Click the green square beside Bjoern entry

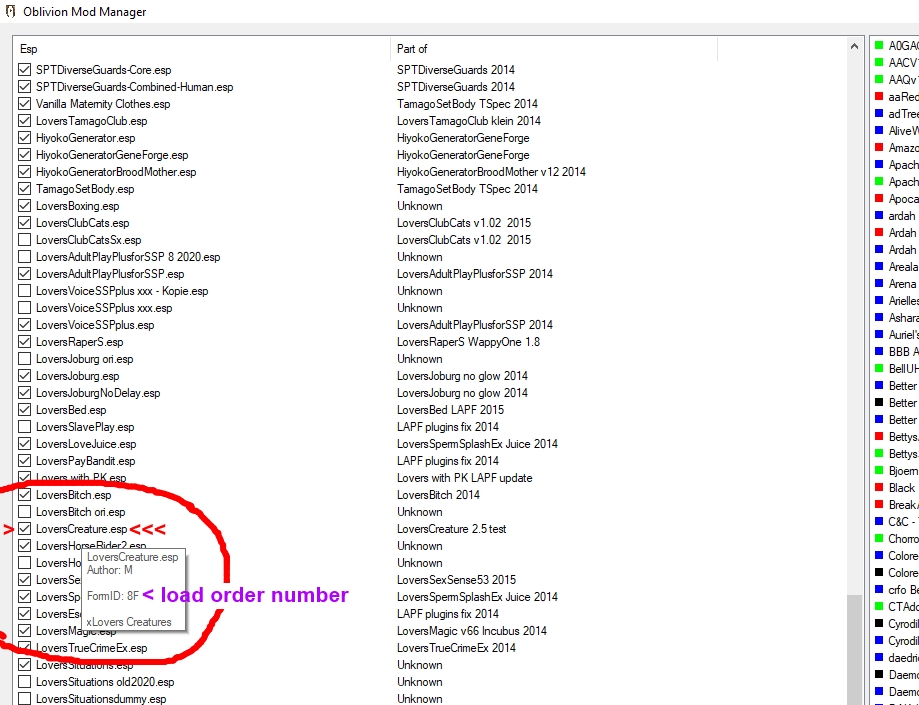(879, 470)
